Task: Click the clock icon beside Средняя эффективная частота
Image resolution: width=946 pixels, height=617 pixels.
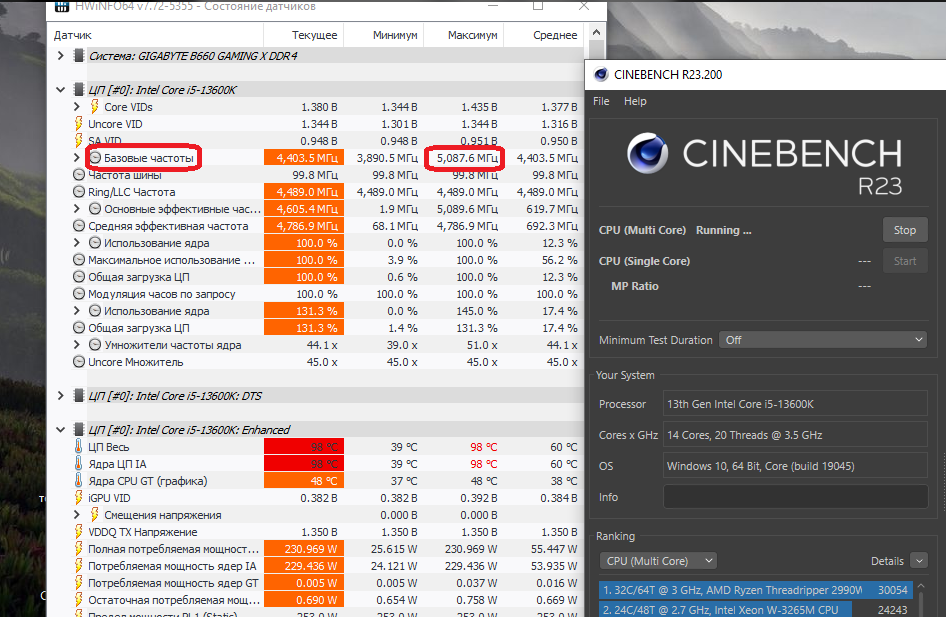Action: pos(78,226)
